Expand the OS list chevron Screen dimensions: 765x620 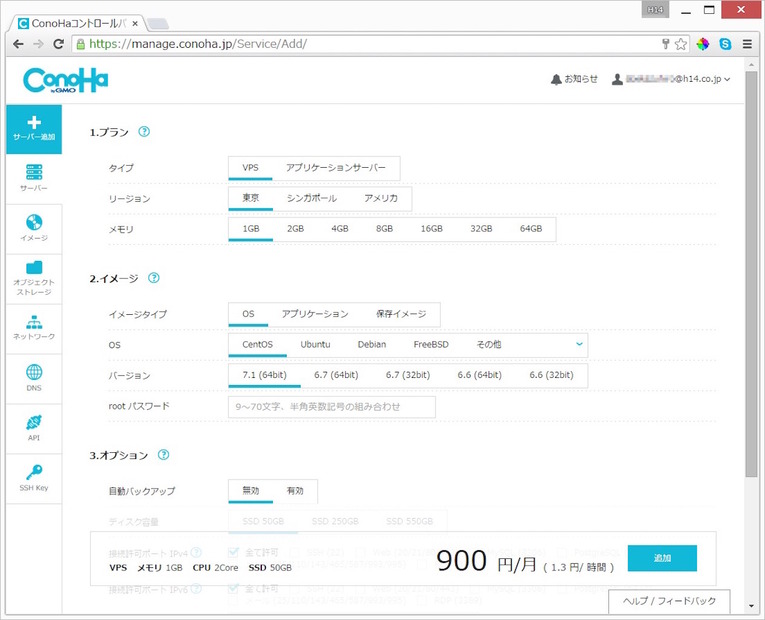579,344
